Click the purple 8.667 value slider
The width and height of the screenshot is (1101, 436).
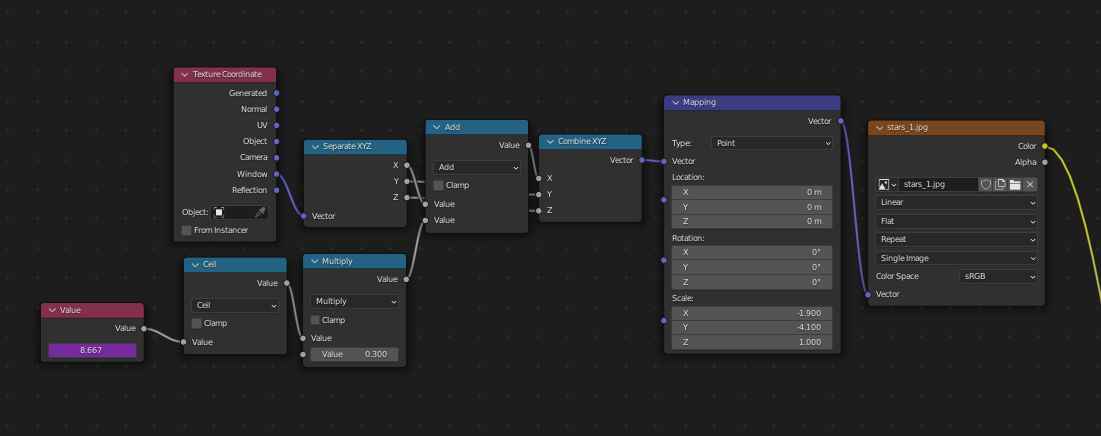point(92,350)
